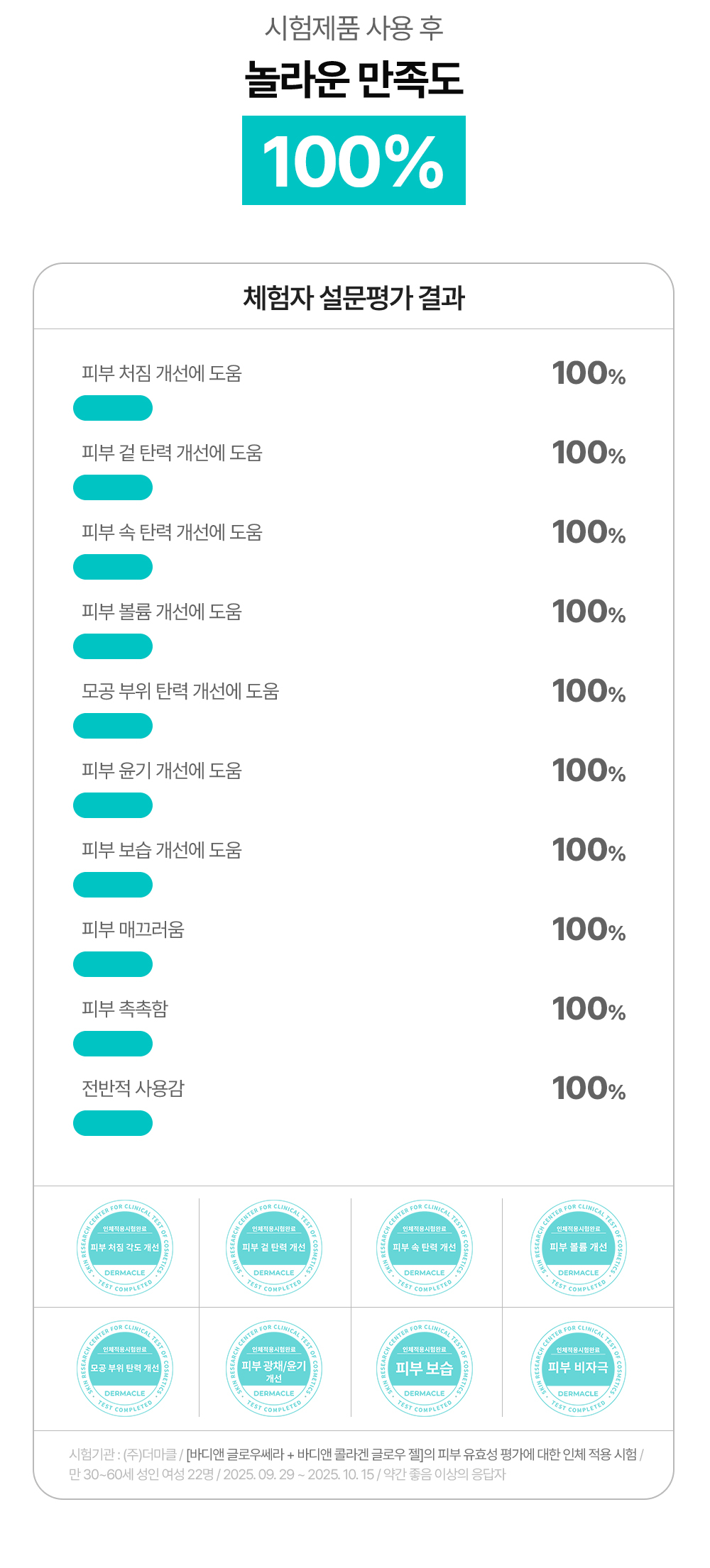
Task: Click the 체험자 설문평가 결과 header
Action: (354, 298)
